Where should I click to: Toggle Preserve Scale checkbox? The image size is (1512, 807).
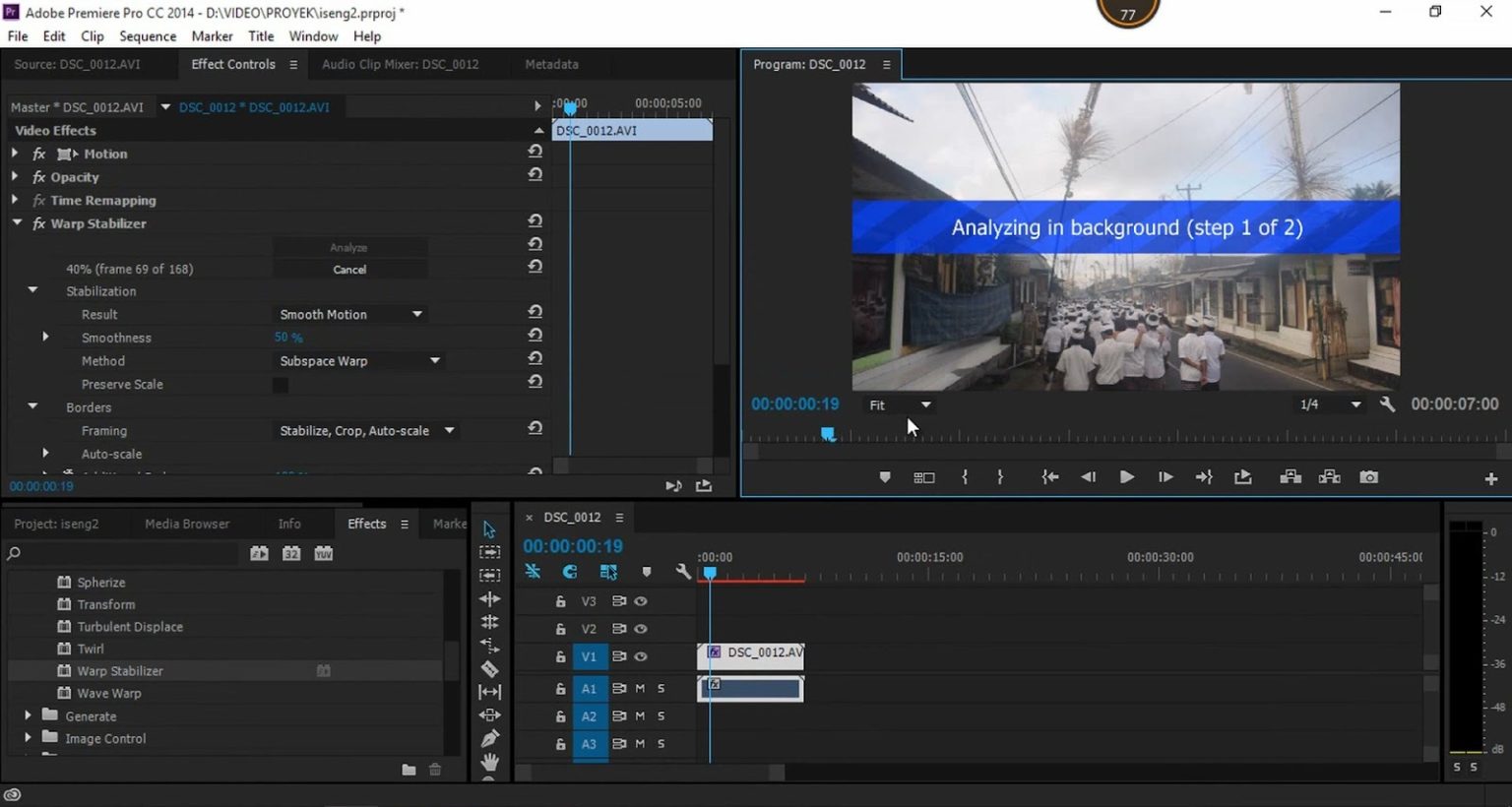pyautogui.click(x=281, y=385)
